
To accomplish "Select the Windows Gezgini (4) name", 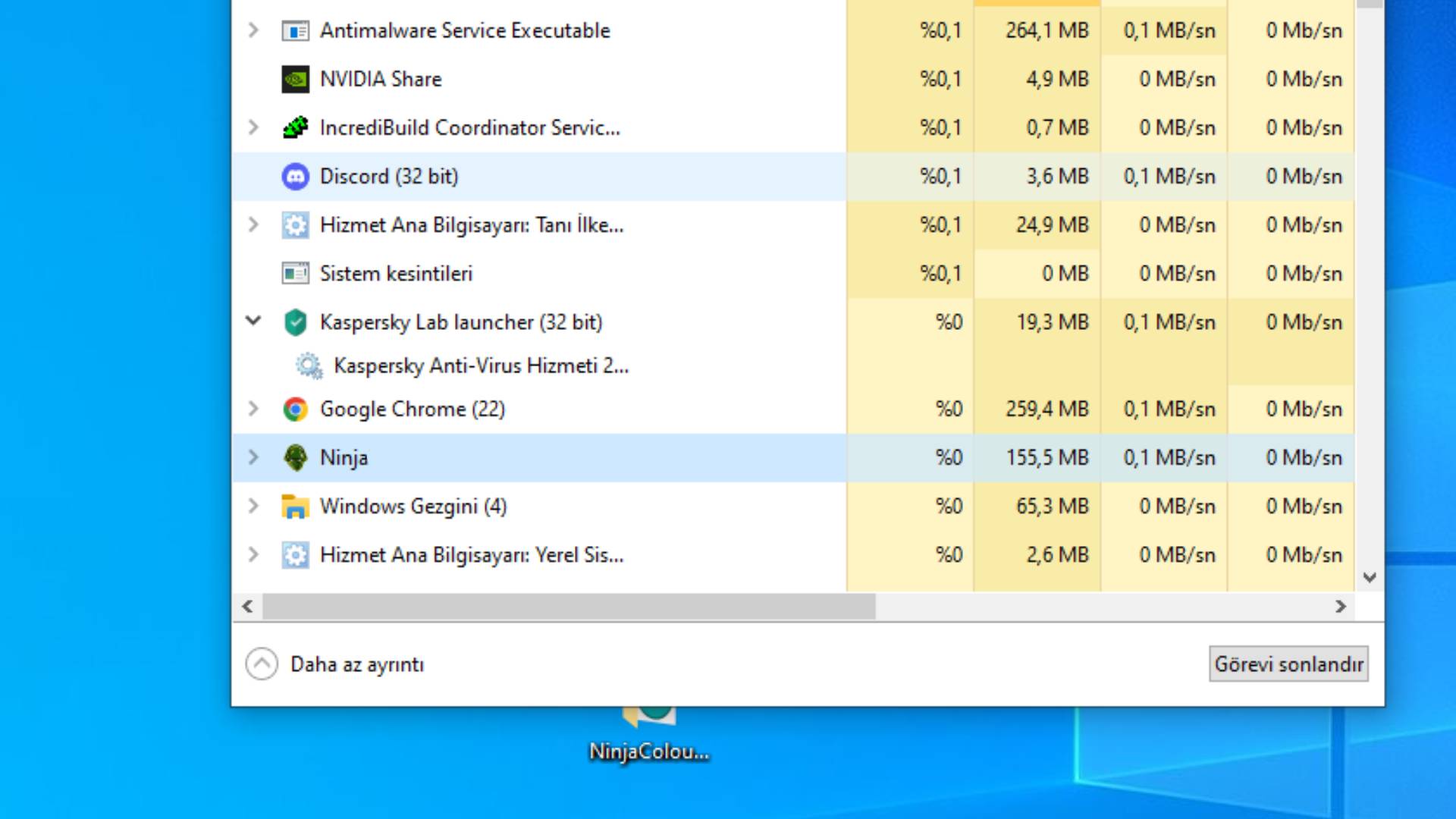I will click(413, 507).
